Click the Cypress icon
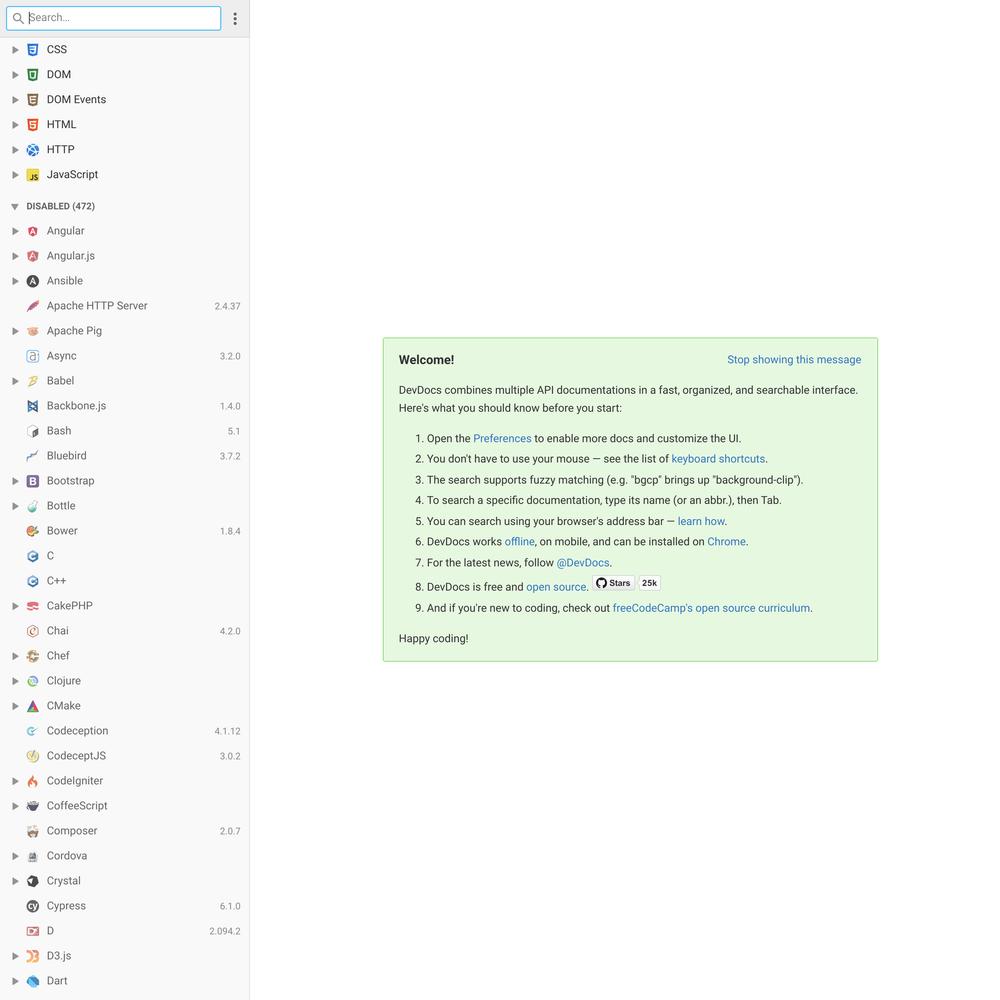Image resolution: width=1000 pixels, height=1000 pixels. click(x=33, y=906)
